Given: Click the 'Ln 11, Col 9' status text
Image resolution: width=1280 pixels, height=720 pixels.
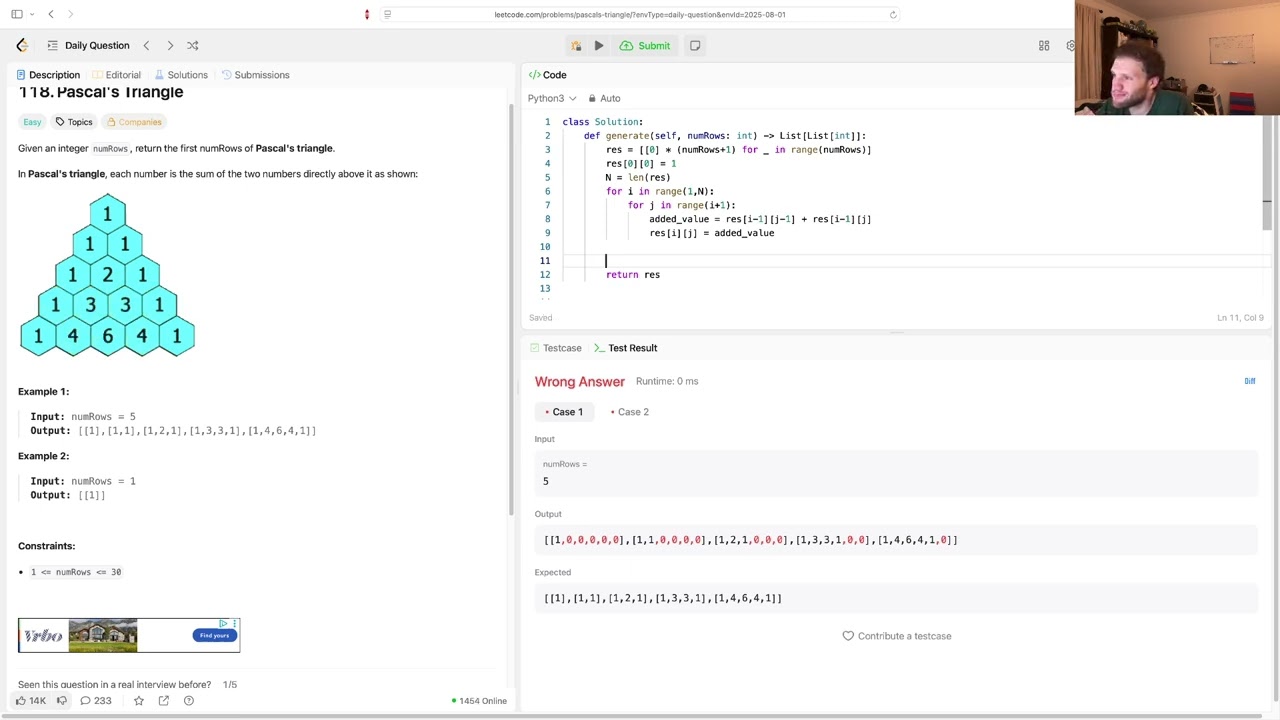Looking at the screenshot, I should (x=1240, y=318).
